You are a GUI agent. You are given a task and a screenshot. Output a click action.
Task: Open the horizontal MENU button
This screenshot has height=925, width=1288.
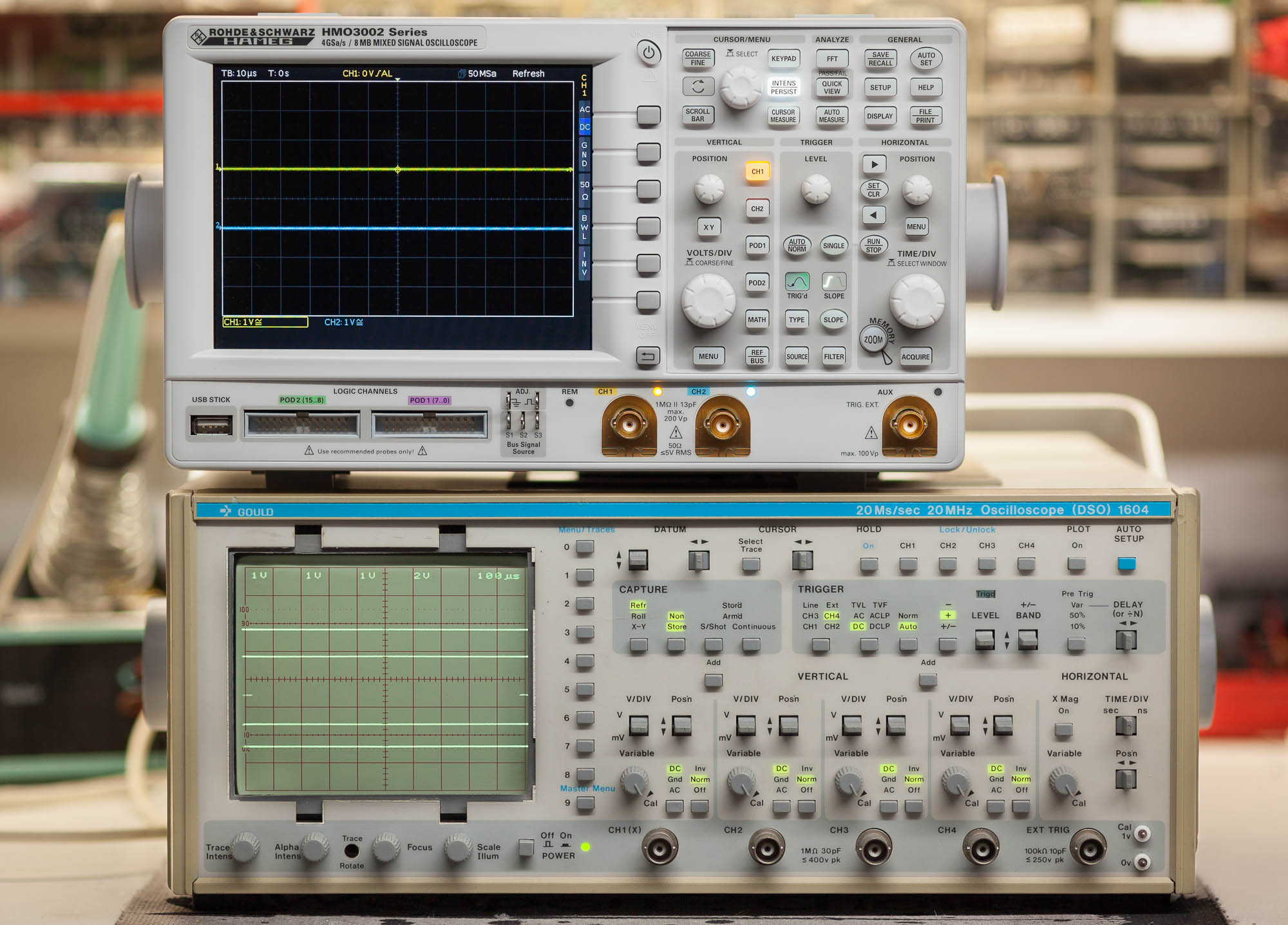[916, 226]
